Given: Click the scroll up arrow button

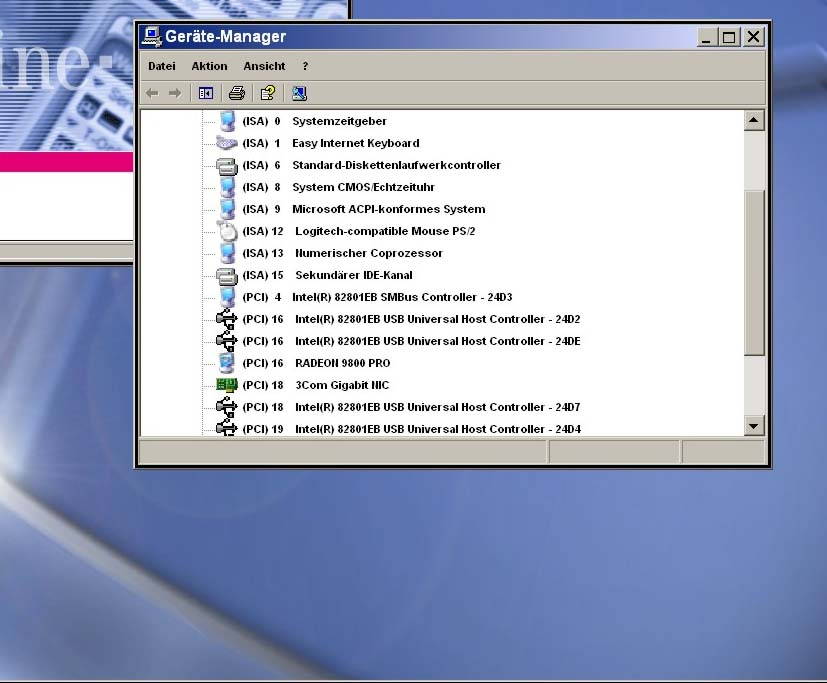Looking at the screenshot, I should point(754,120).
